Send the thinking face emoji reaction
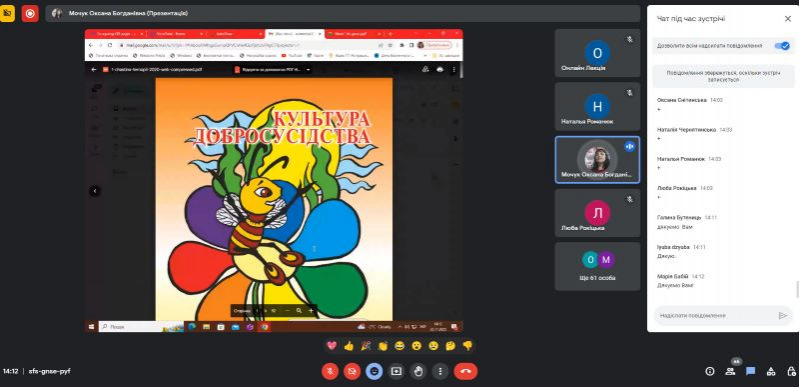Viewport: 799px width, 387px height. pos(450,346)
